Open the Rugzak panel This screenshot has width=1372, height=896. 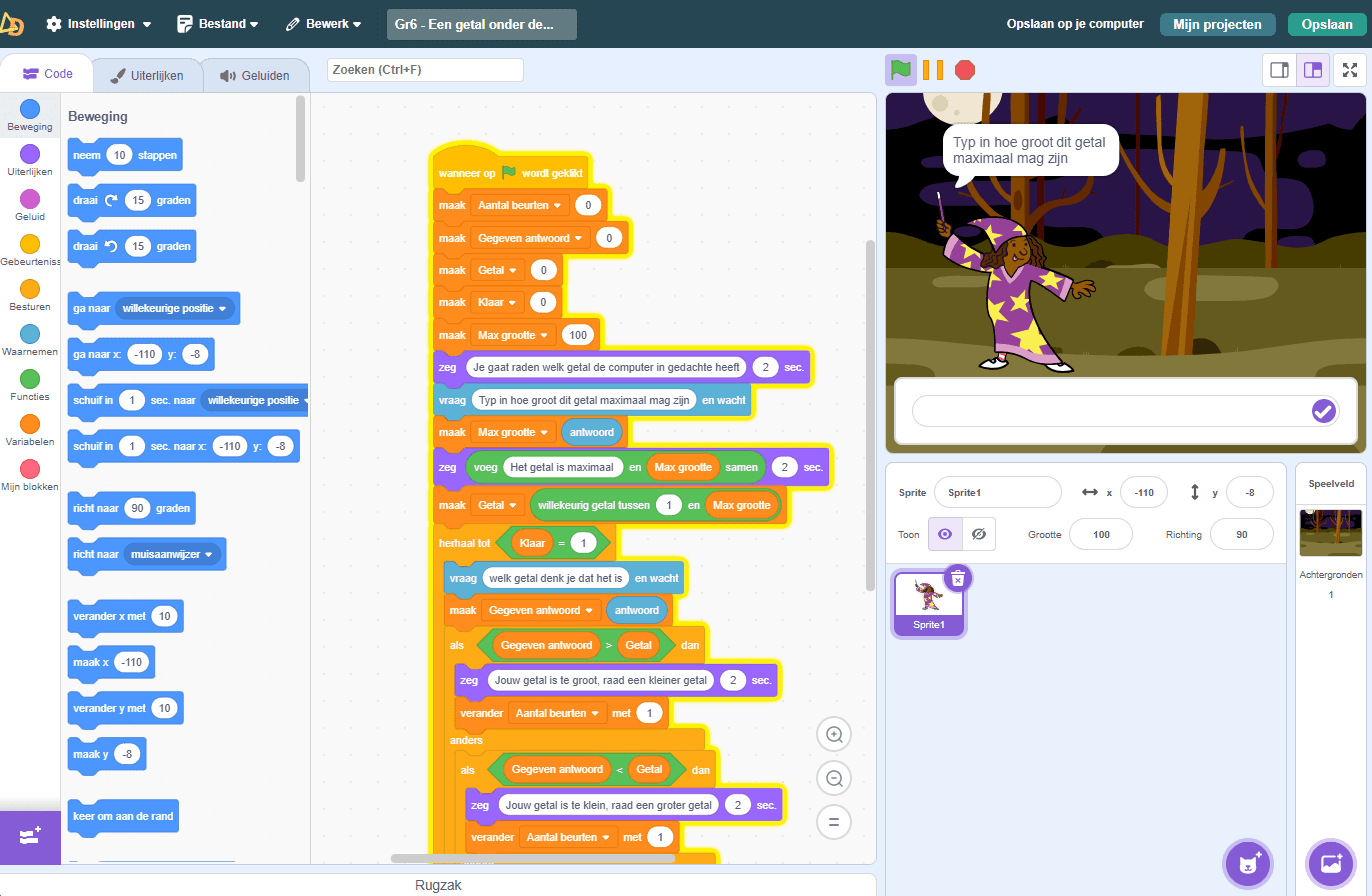coord(438,885)
